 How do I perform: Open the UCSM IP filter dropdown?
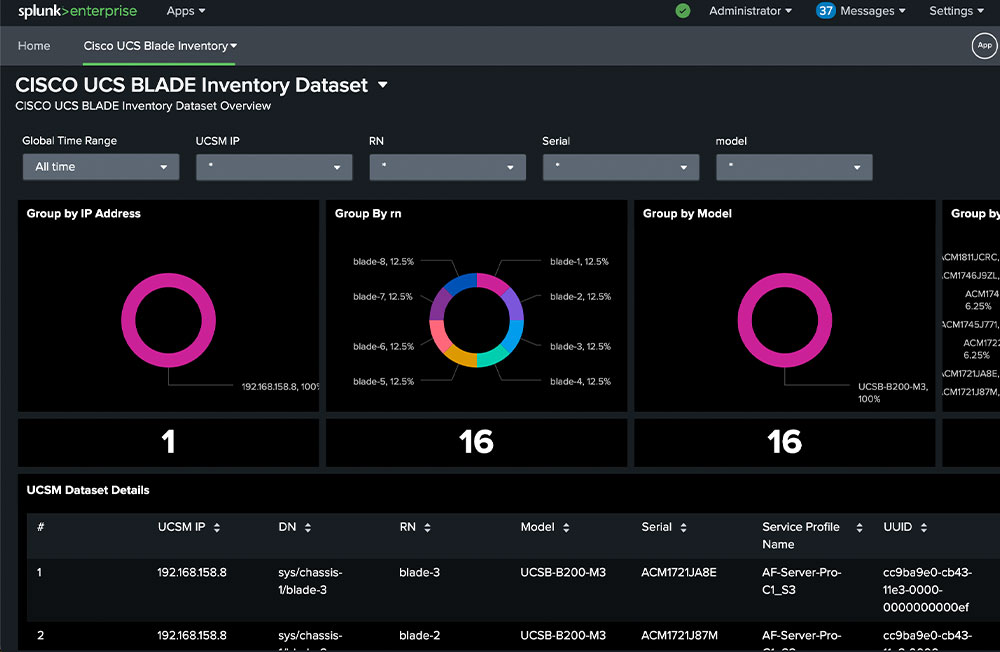[x=274, y=167]
